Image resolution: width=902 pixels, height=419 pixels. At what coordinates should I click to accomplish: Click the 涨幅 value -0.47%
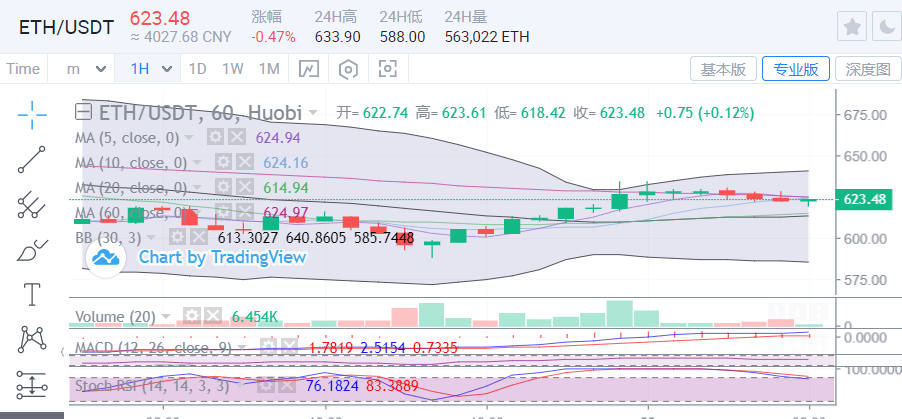tap(273, 37)
